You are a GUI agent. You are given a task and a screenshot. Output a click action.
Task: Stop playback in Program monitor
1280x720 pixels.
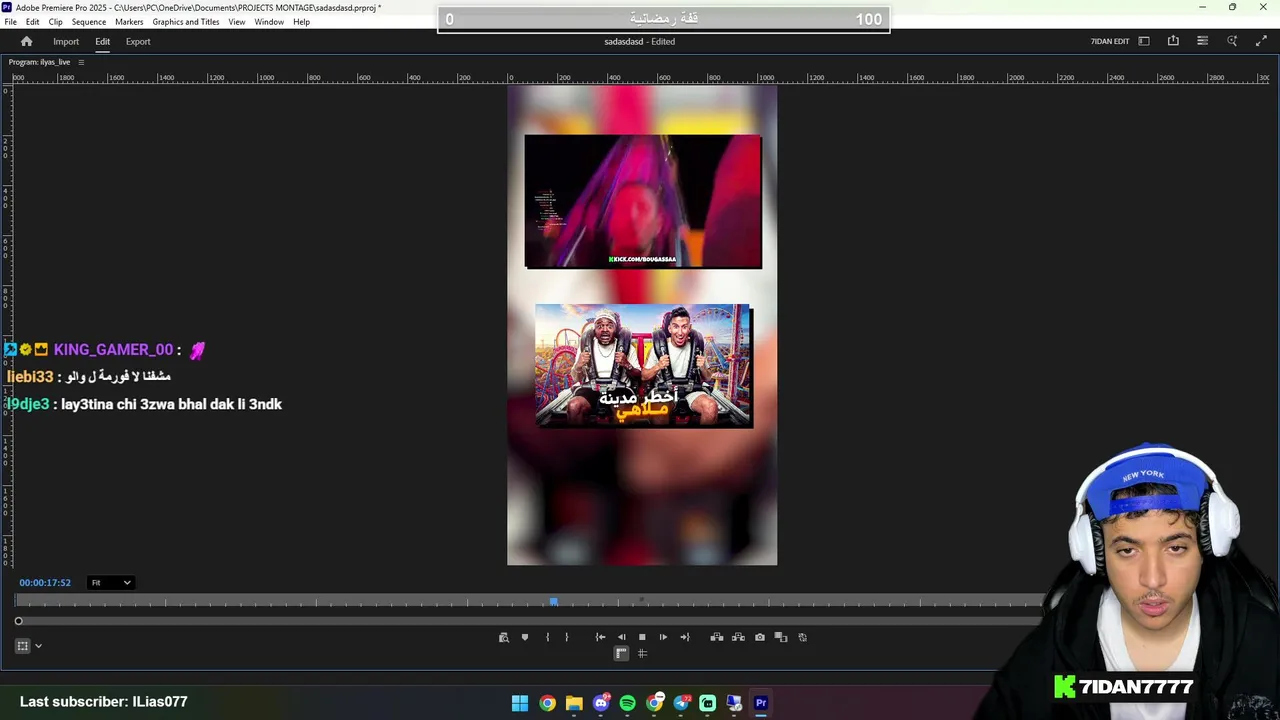coord(642,637)
